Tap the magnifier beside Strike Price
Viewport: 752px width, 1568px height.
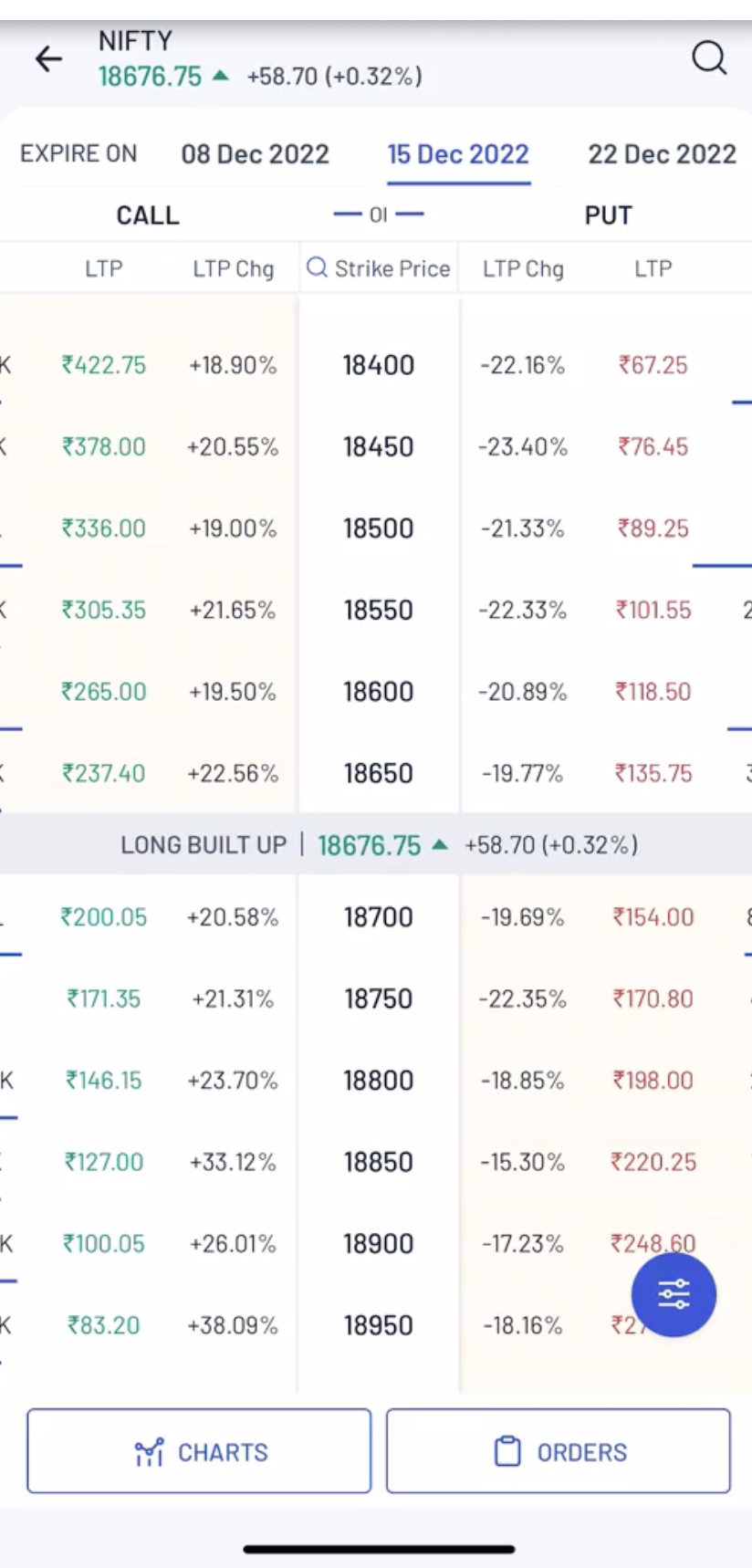317,267
